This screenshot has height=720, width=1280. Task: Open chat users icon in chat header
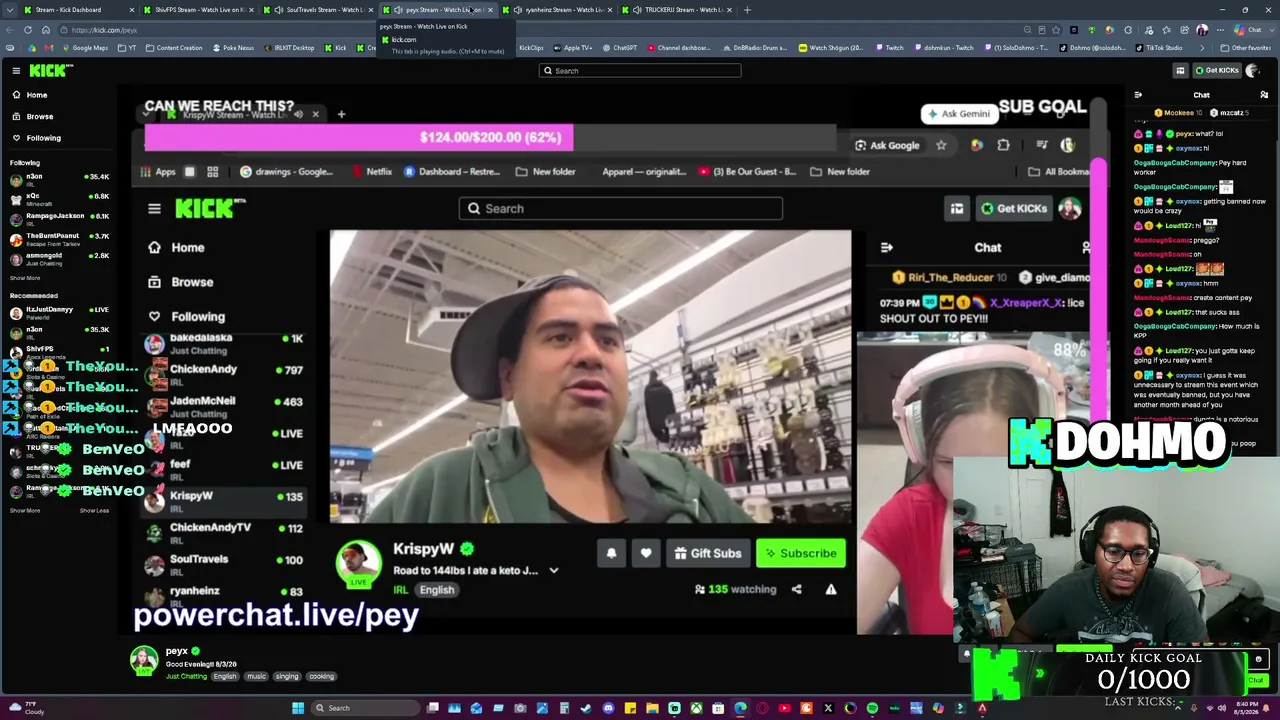1264,95
